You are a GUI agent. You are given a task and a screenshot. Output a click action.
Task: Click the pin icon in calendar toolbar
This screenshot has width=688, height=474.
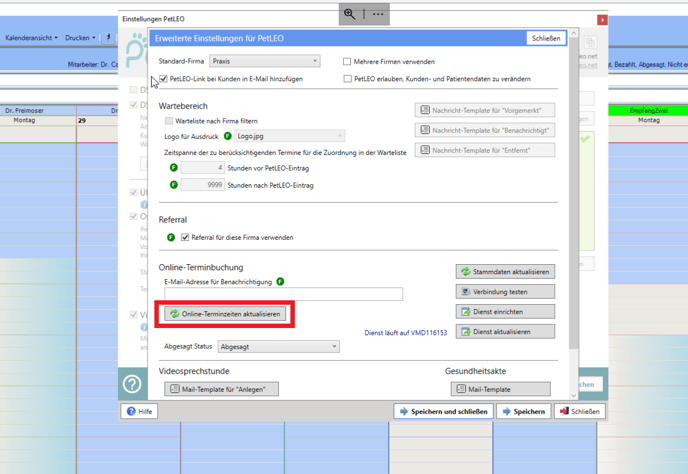108,38
